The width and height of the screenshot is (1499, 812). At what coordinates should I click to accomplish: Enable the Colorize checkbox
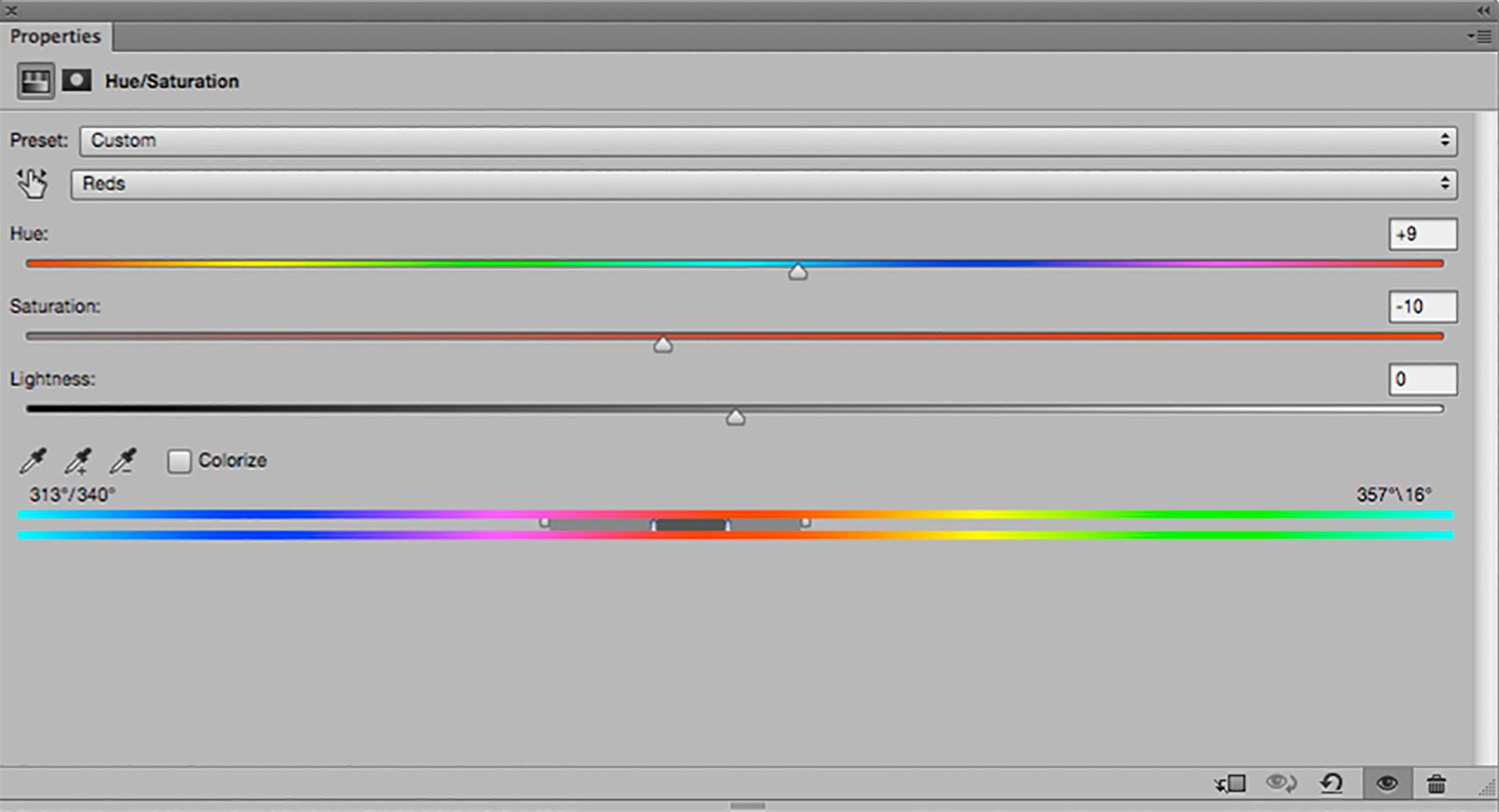point(179,461)
